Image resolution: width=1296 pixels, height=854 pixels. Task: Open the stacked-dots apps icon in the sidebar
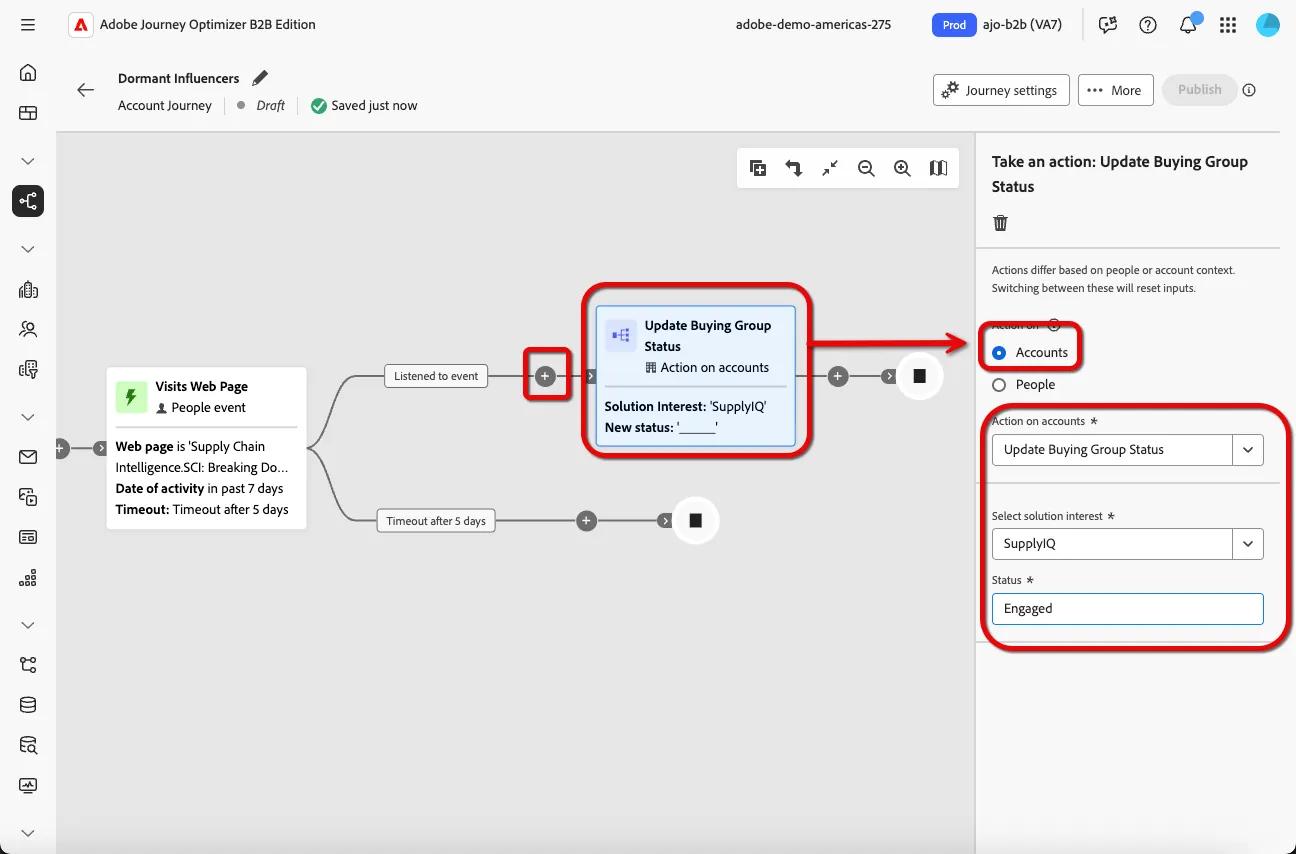point(28,577)
